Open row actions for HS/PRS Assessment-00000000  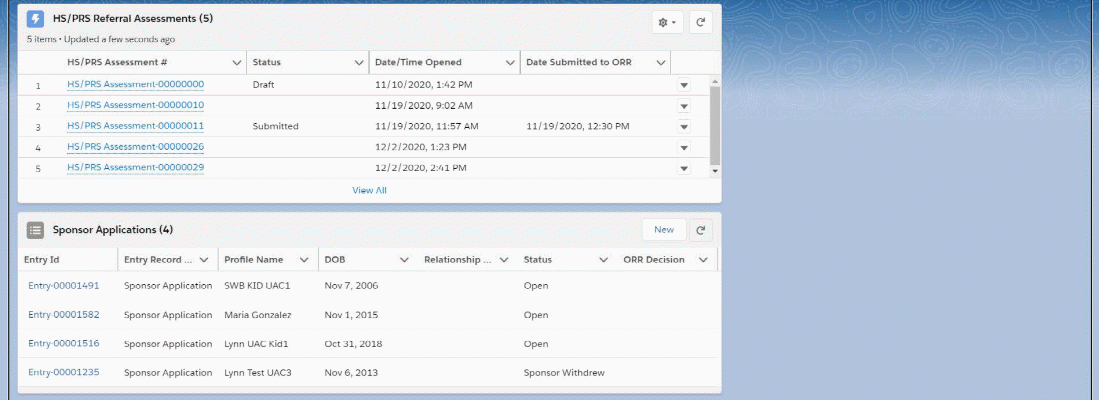684,85
